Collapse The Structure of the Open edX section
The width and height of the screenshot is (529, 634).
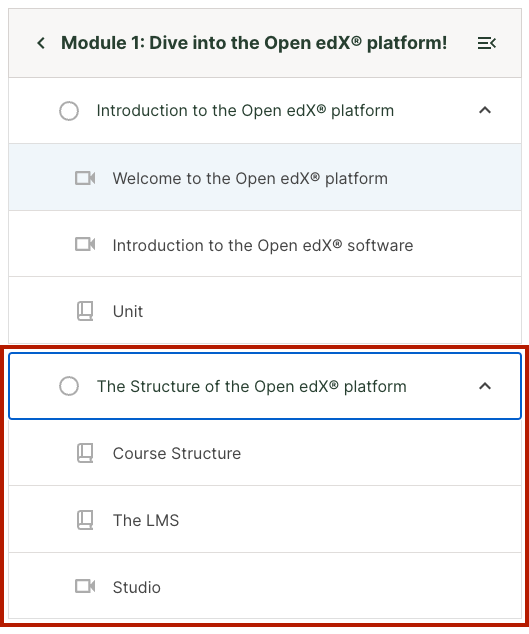pyautogui.click(x=485, y=386)
